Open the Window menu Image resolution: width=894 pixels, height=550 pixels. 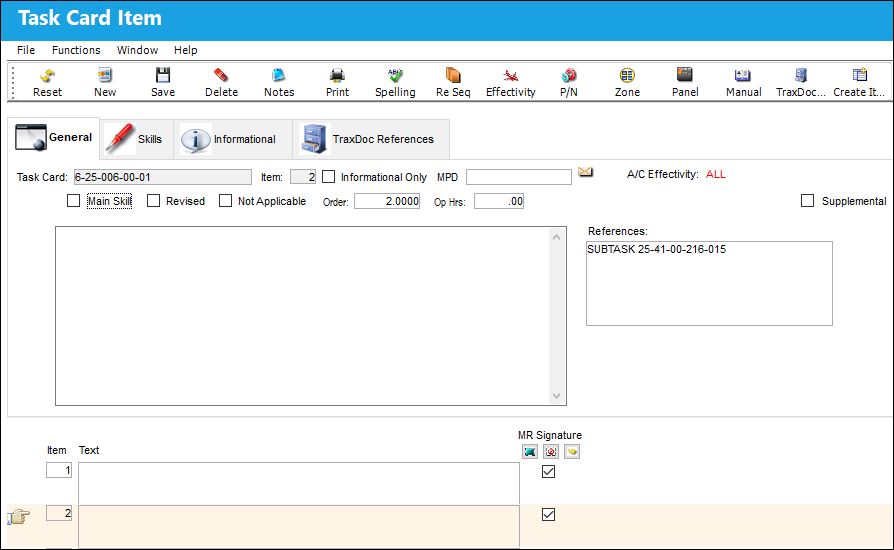[137, 50]
